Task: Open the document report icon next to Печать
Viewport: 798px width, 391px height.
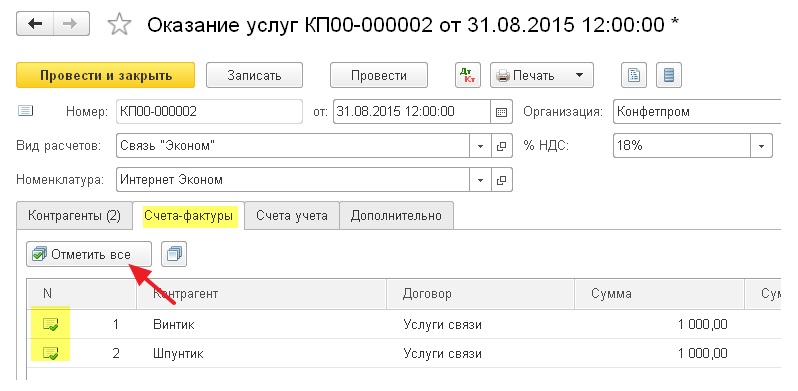Action: 634,75
